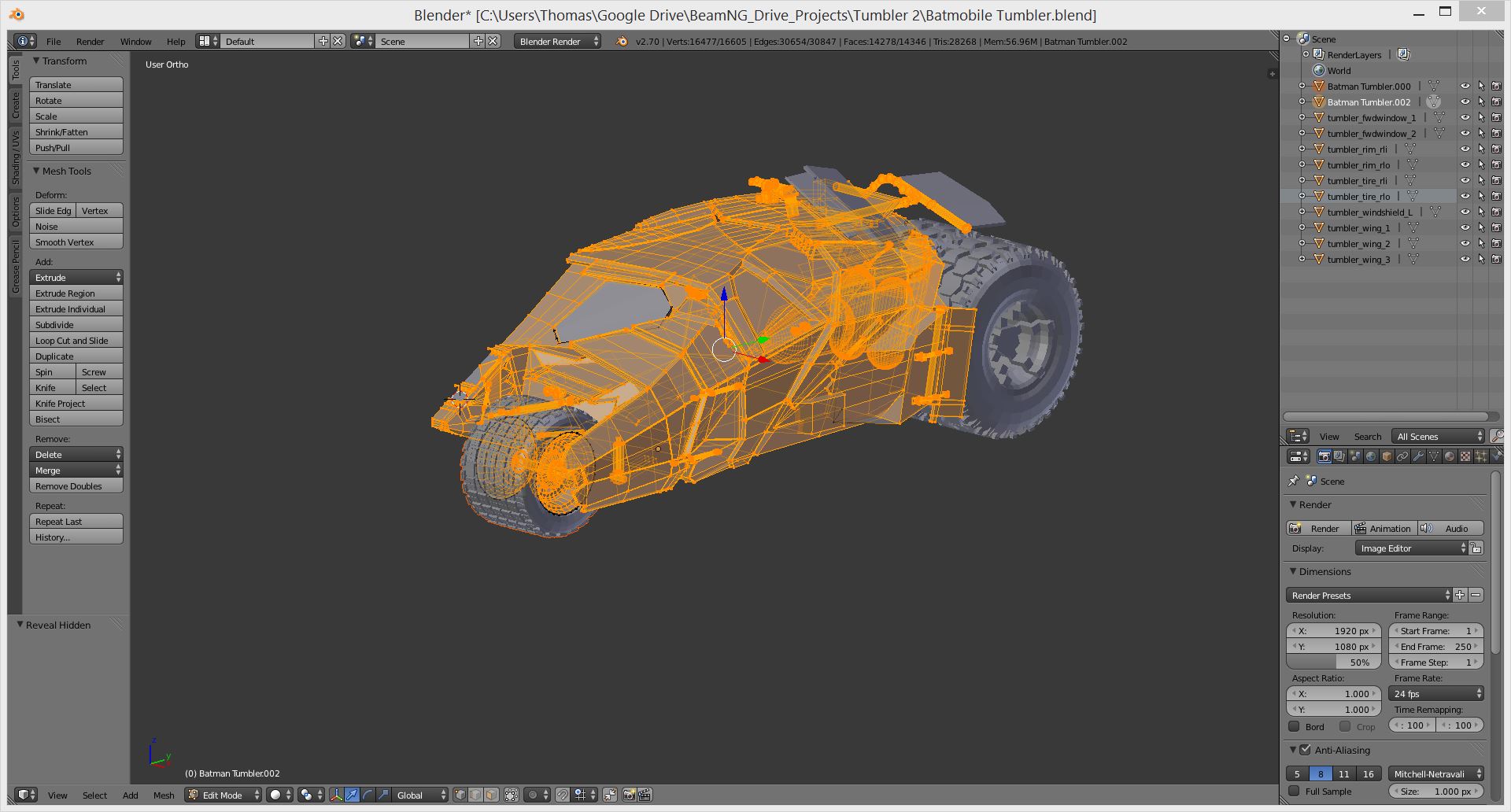Image resolution: width=1511 pixels, height=812 pixels.
Task: Open the Window menu
Action: click(135, 41)
